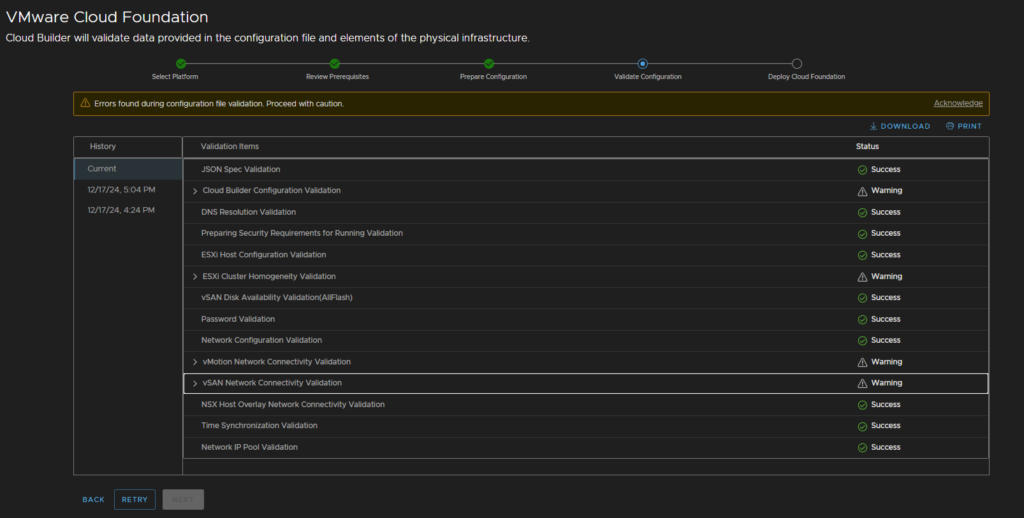Open history entry 12/17/24, 4:24 PM
Image resolution: width=1024 pixels, height=518 pixels.
(x=121, y=210)
